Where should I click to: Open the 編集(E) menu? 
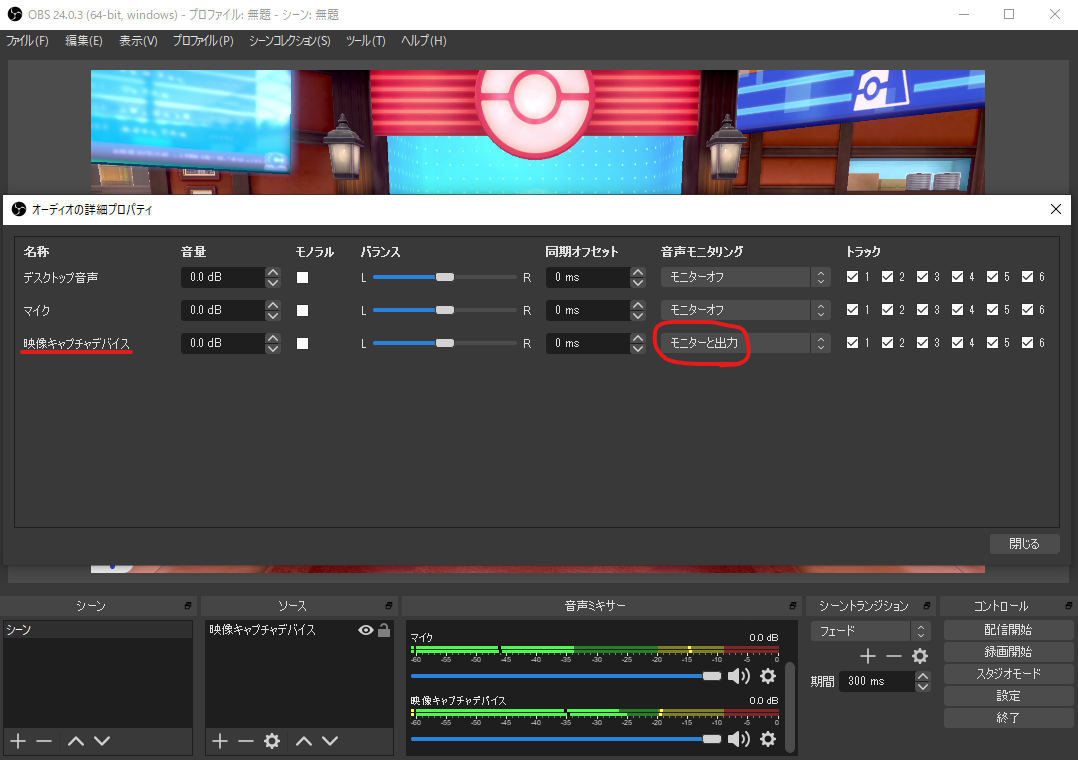tap(84, 41)
